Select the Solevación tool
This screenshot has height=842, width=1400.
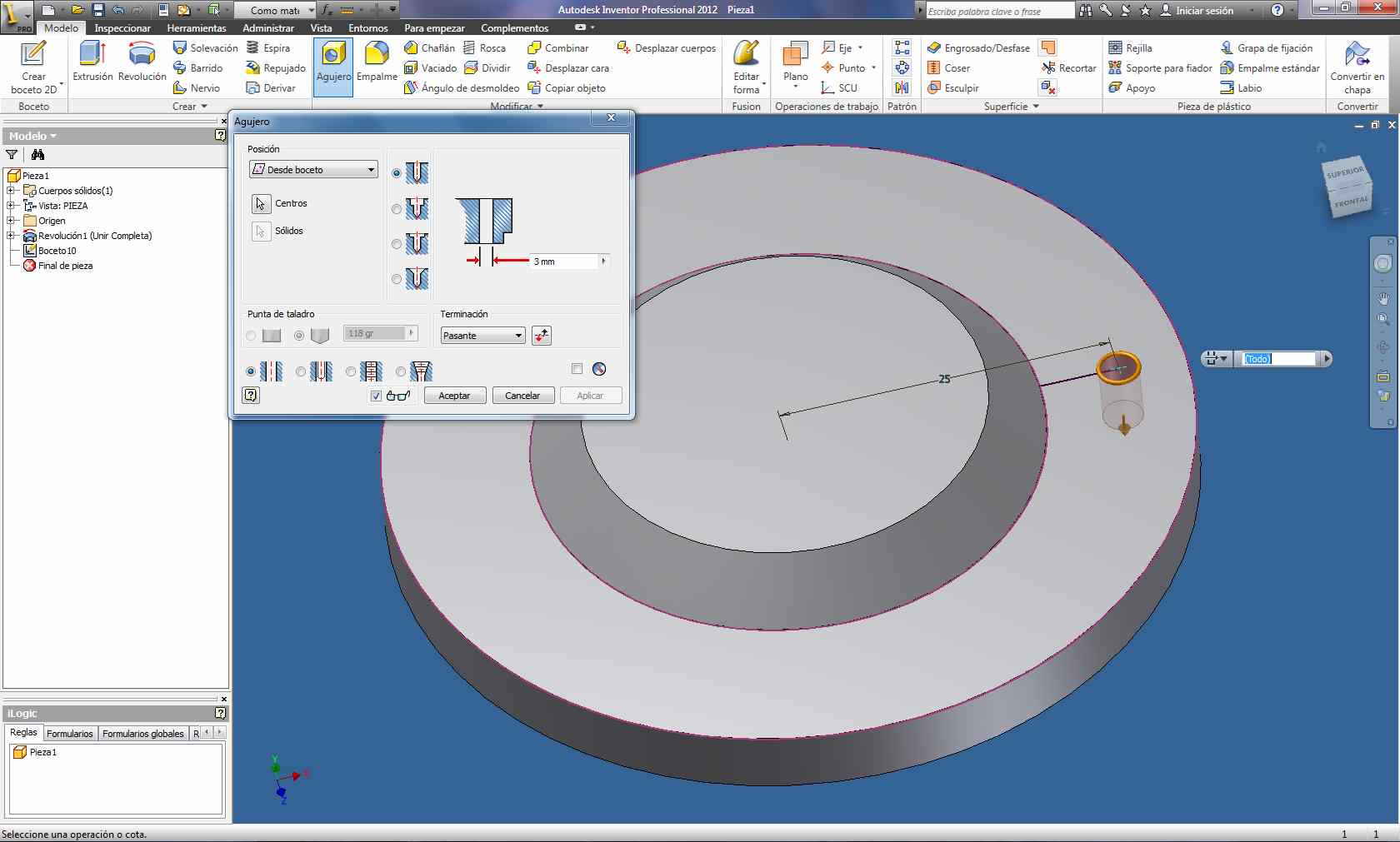coord(205,48)
